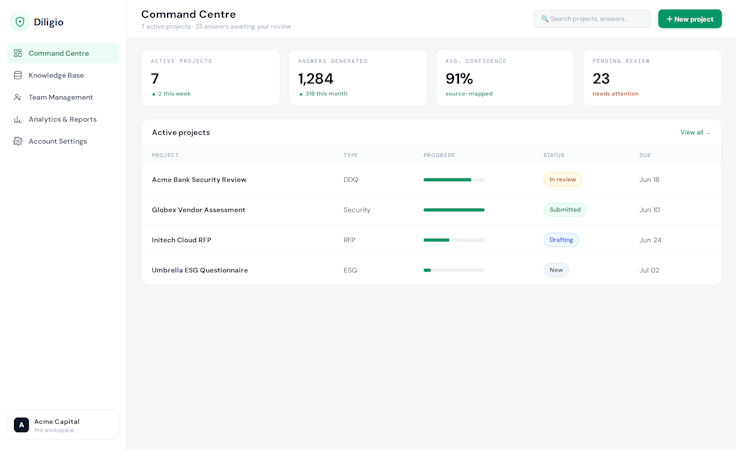Click the search magnifier icon
This screenshot has width=736, height=450.
[544, 19]
